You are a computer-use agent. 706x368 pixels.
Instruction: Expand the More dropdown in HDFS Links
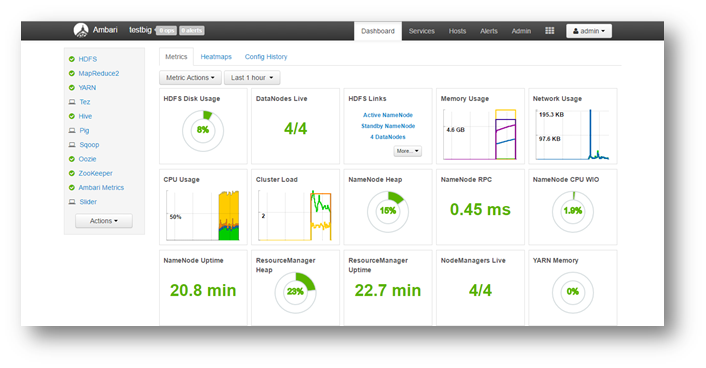coord(407,151)
